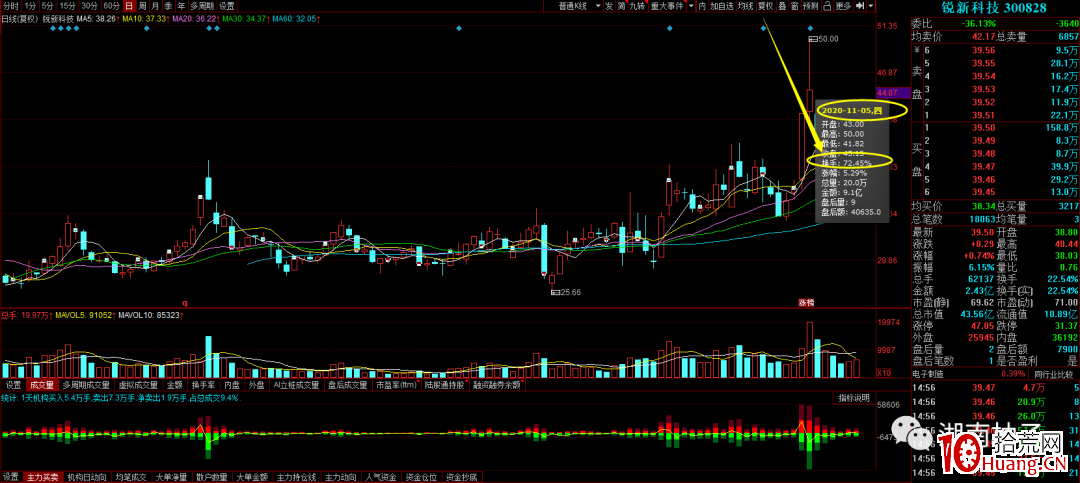Open the 多周期 multi-period view

point(202,6)
